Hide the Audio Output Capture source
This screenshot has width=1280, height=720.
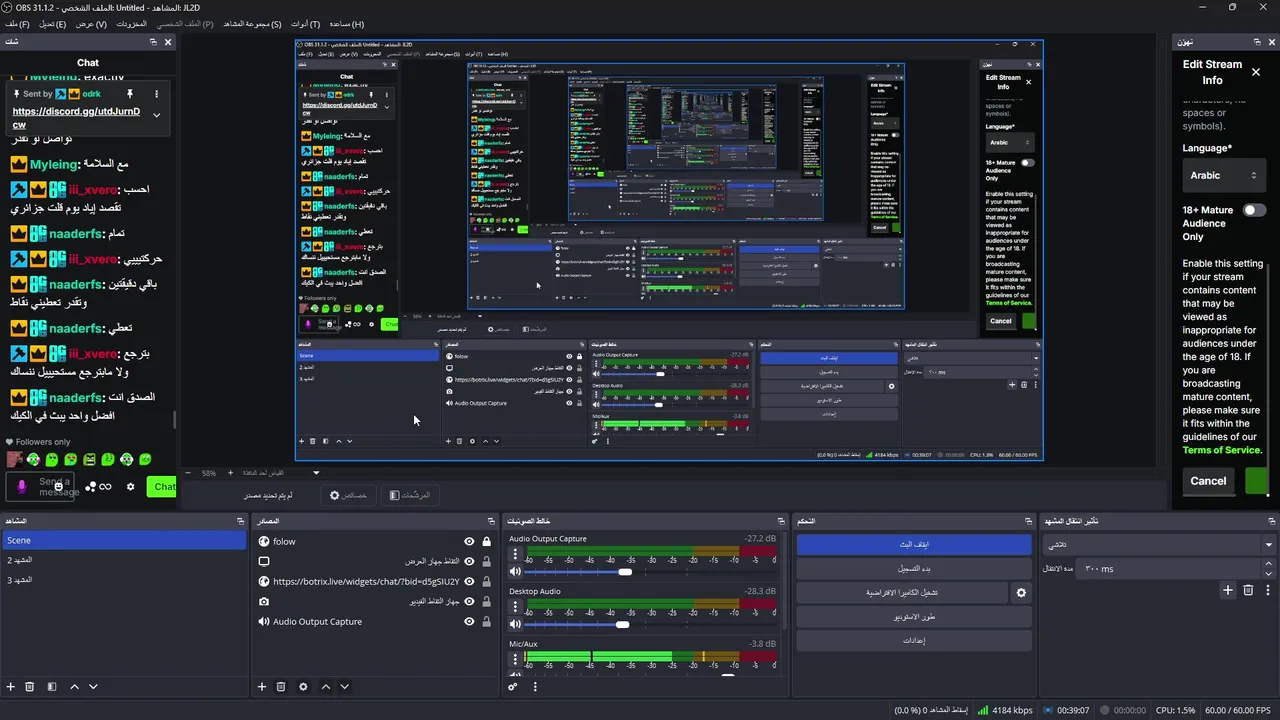469,621
